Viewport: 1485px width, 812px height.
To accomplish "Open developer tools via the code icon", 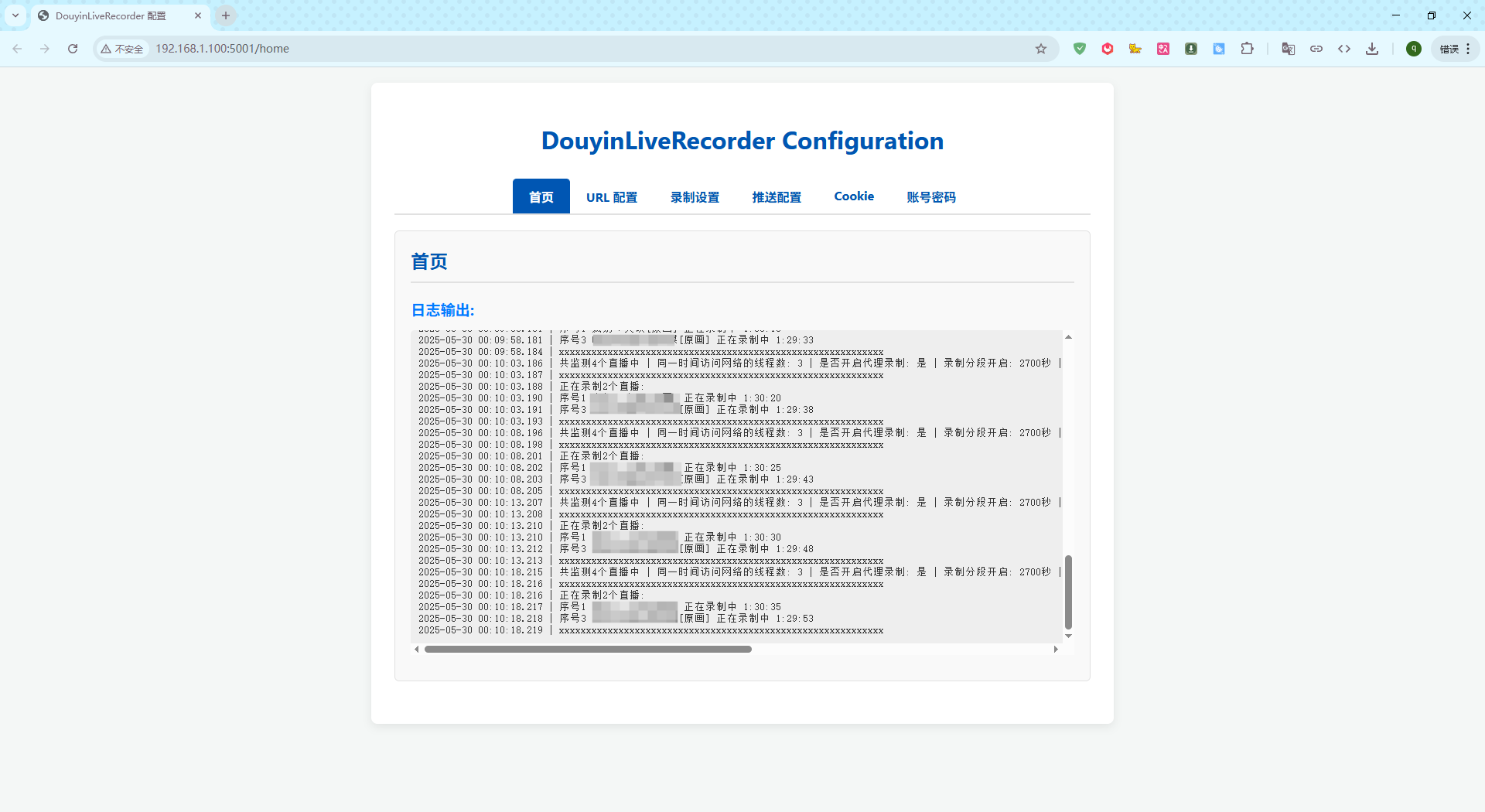I will click(x=1344, y=48).
